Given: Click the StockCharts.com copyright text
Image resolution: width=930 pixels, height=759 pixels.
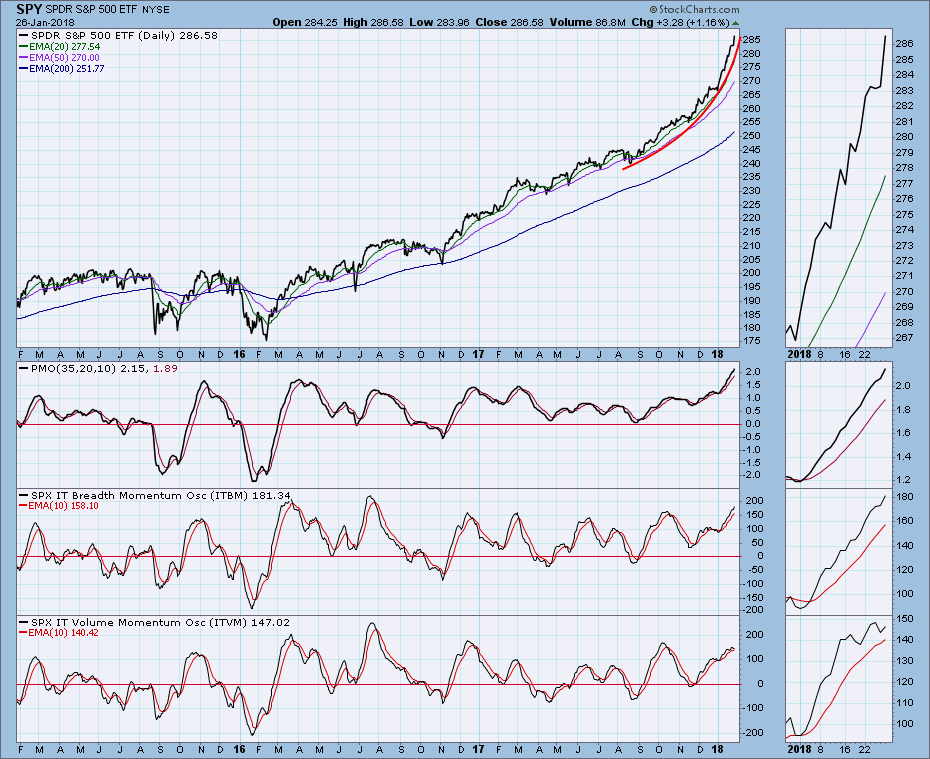Looking at the screenshot, I should tap(694, 9).
